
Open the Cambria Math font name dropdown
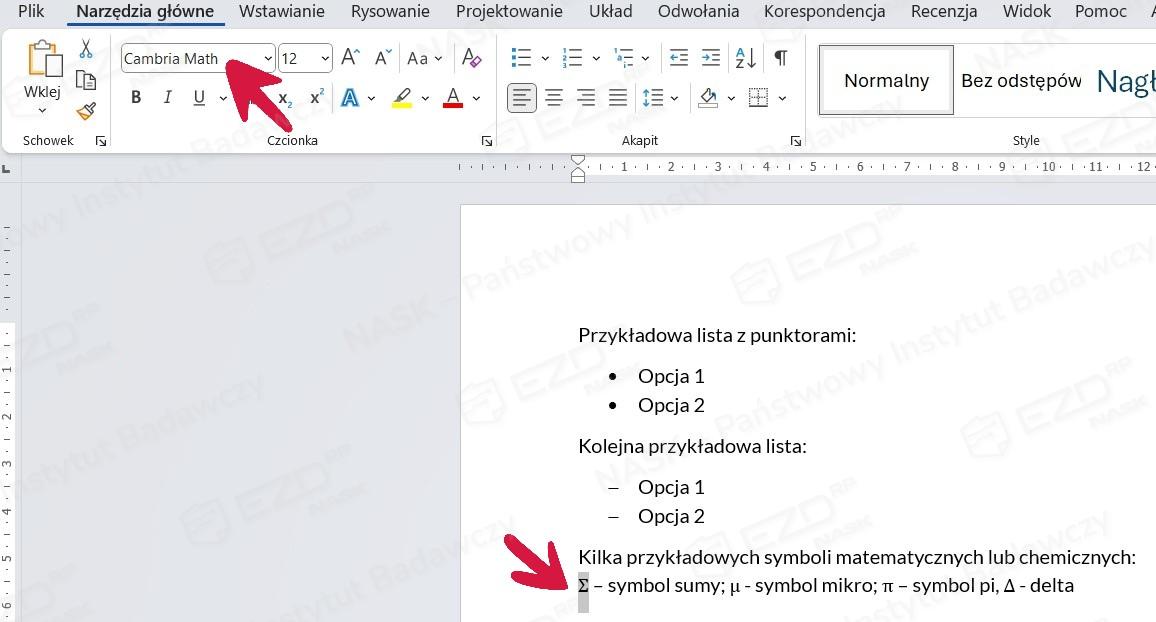click(x=267, y=59)
